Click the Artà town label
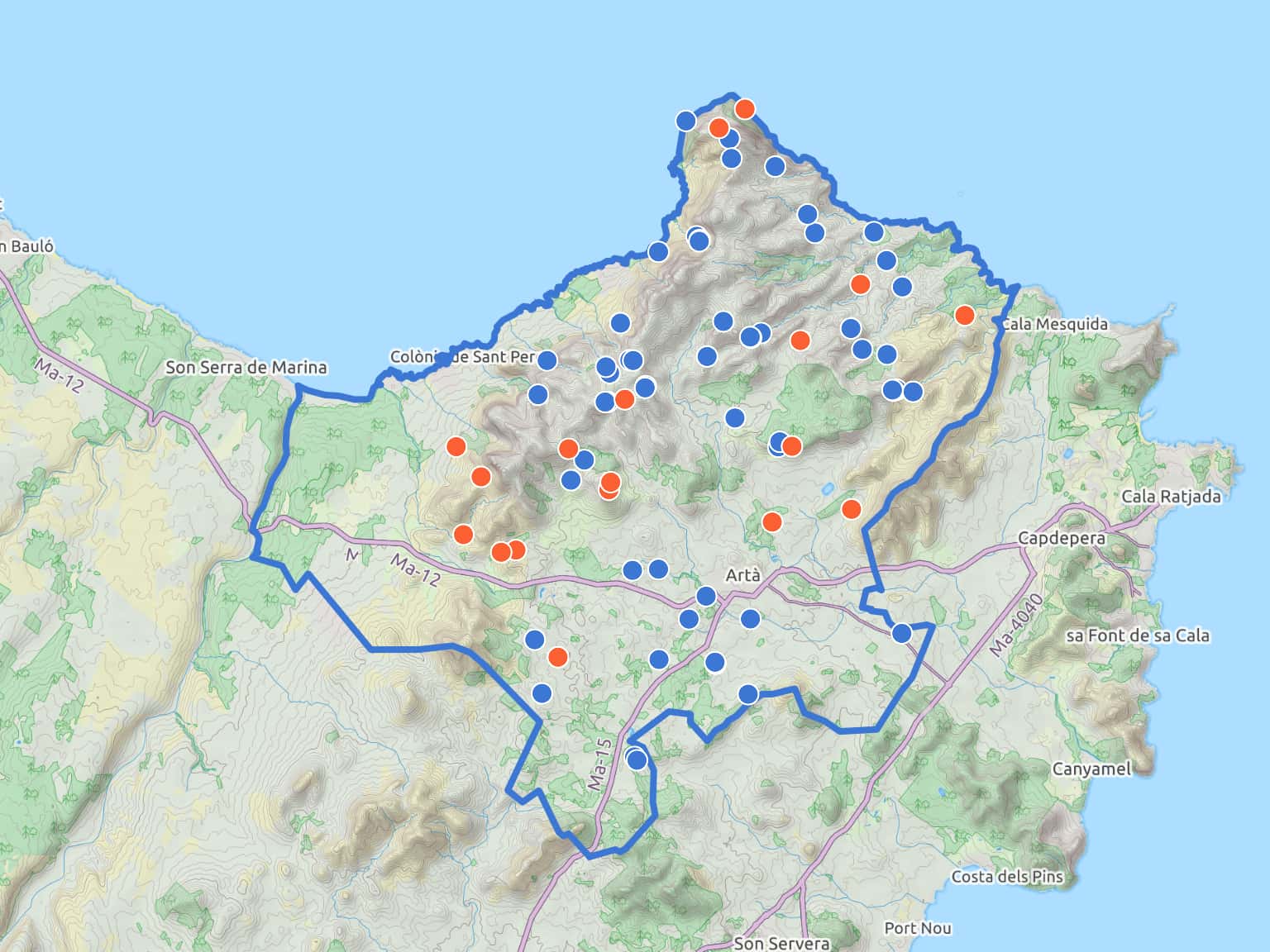This screenshot has width=1270, height=952. coord(742,575)
